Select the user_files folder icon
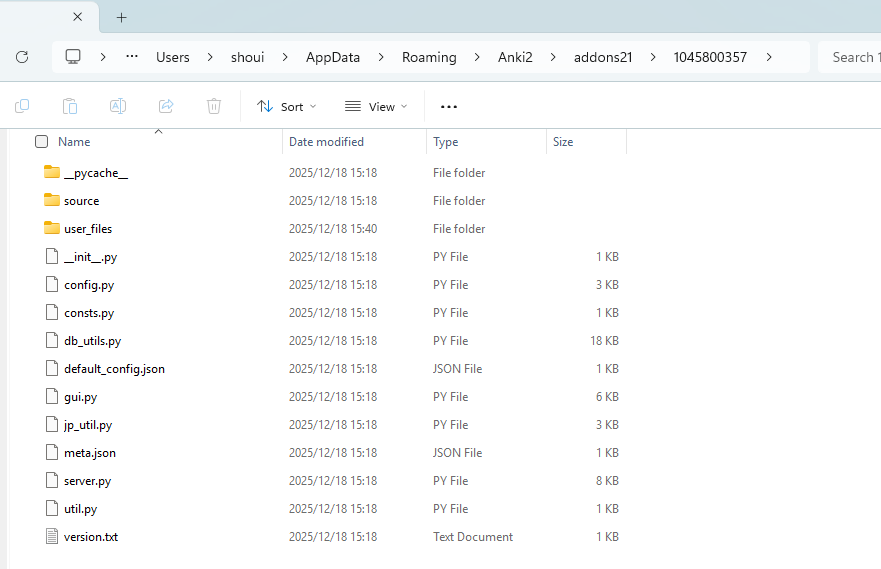 point(52,228)
